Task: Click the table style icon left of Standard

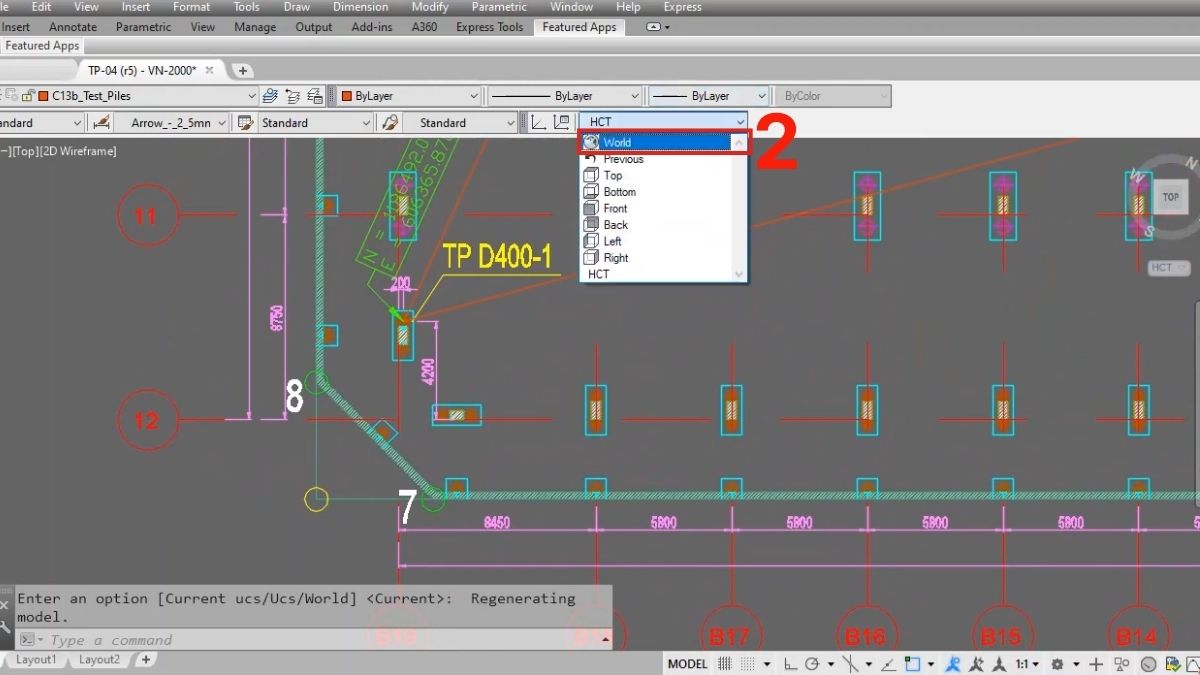Action: point(244,122)
